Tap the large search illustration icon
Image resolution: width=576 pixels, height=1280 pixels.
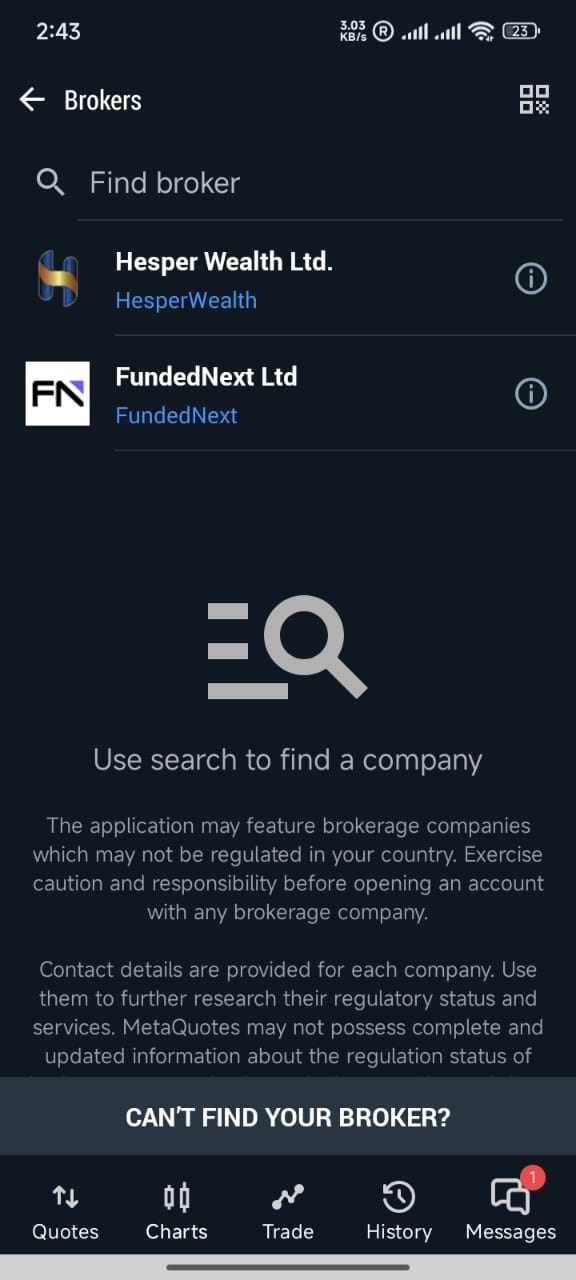(x=287, y=647)
